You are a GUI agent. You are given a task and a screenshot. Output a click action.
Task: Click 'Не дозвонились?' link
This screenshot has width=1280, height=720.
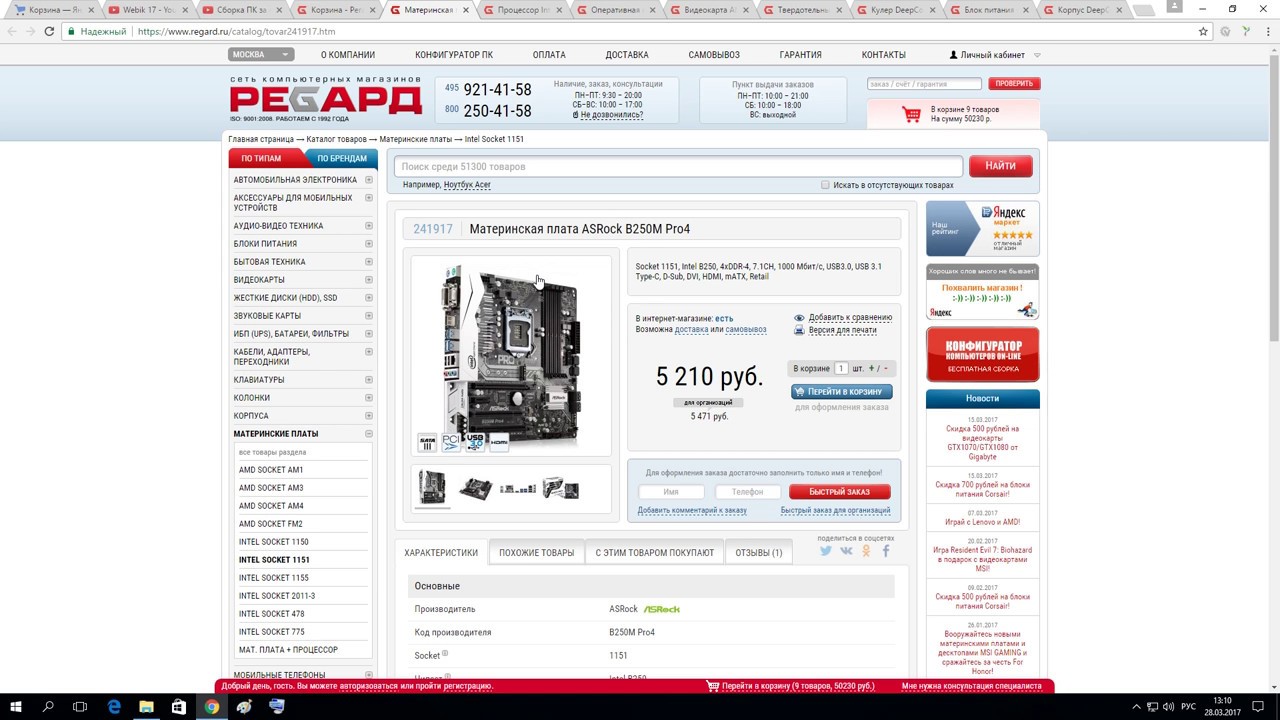click(x=612, y=115)
